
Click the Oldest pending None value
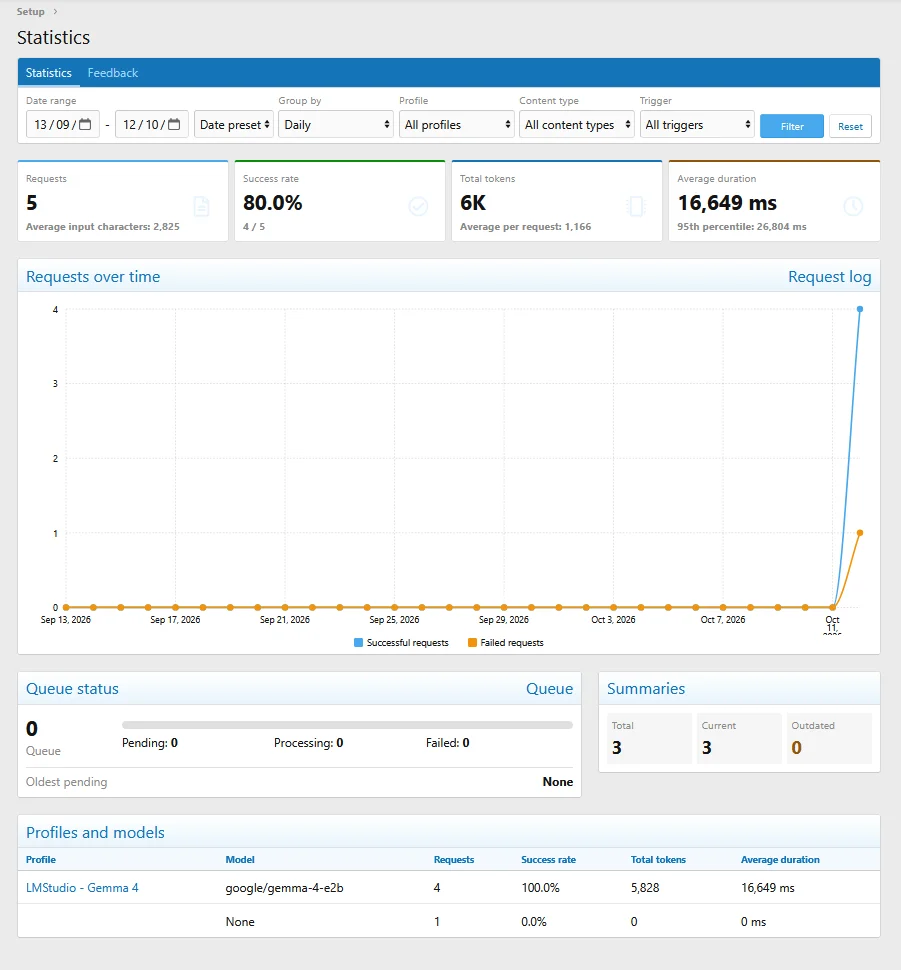[x=558, y=782]
